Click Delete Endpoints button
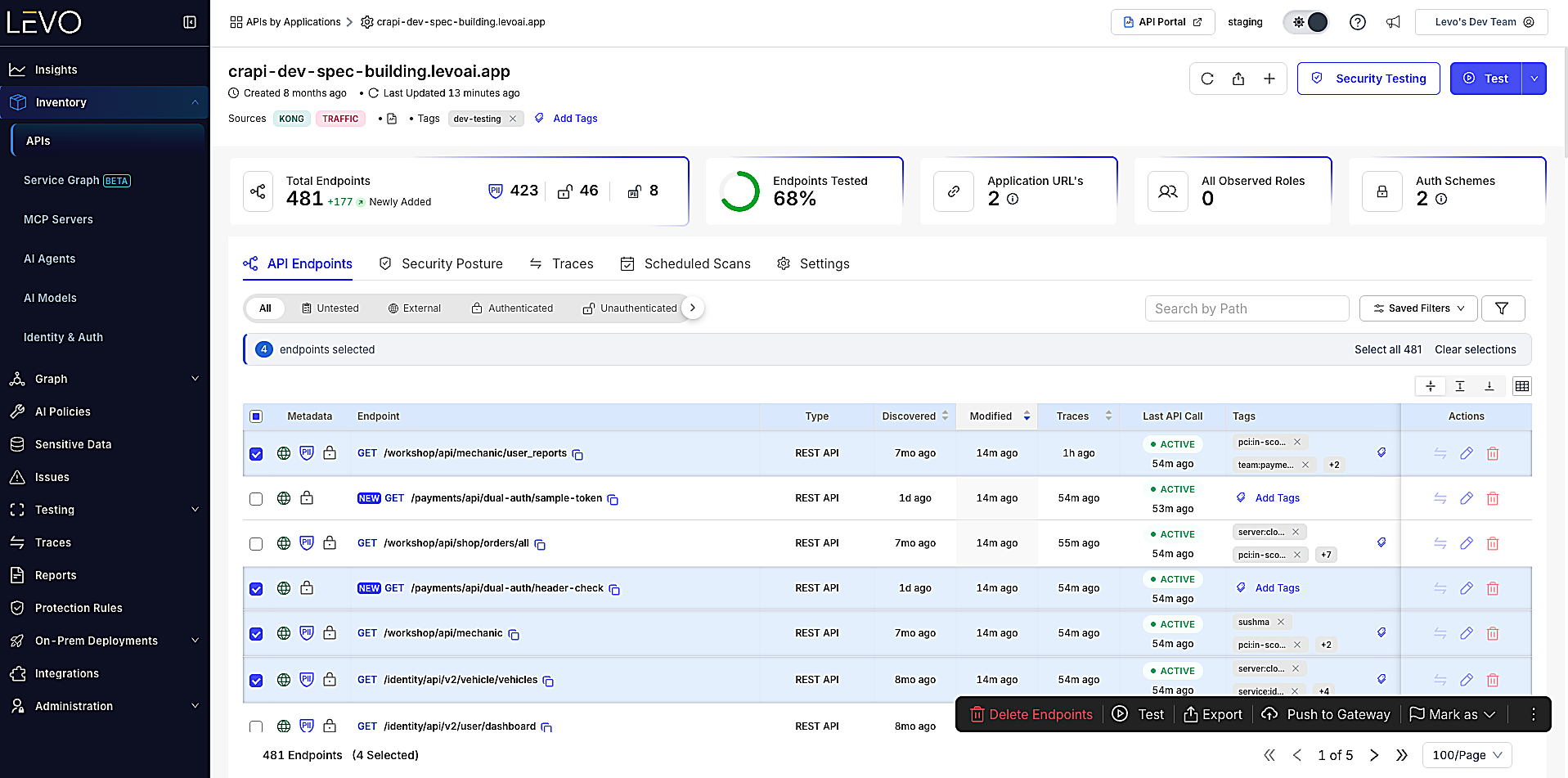 1031,714
